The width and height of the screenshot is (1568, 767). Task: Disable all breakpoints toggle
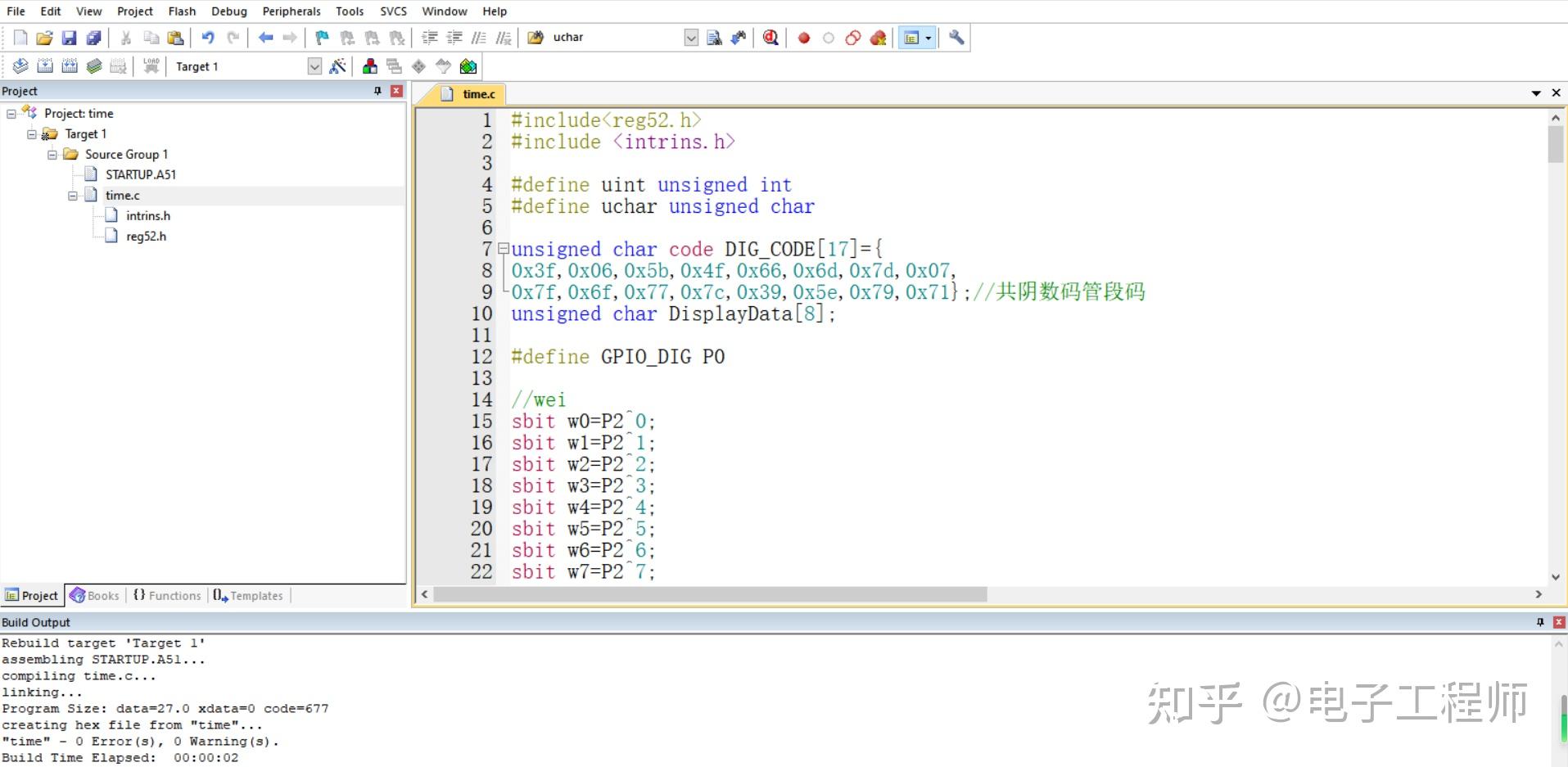point(853,38)
